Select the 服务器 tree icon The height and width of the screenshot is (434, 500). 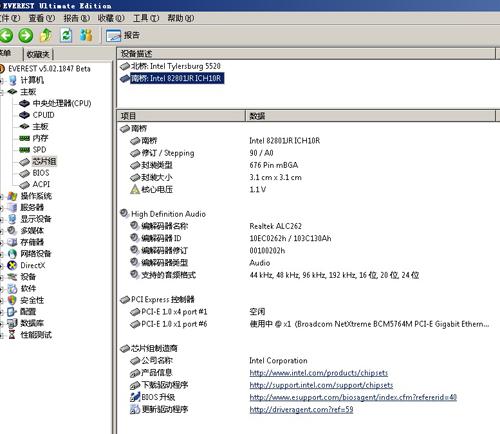pos(13,208)
